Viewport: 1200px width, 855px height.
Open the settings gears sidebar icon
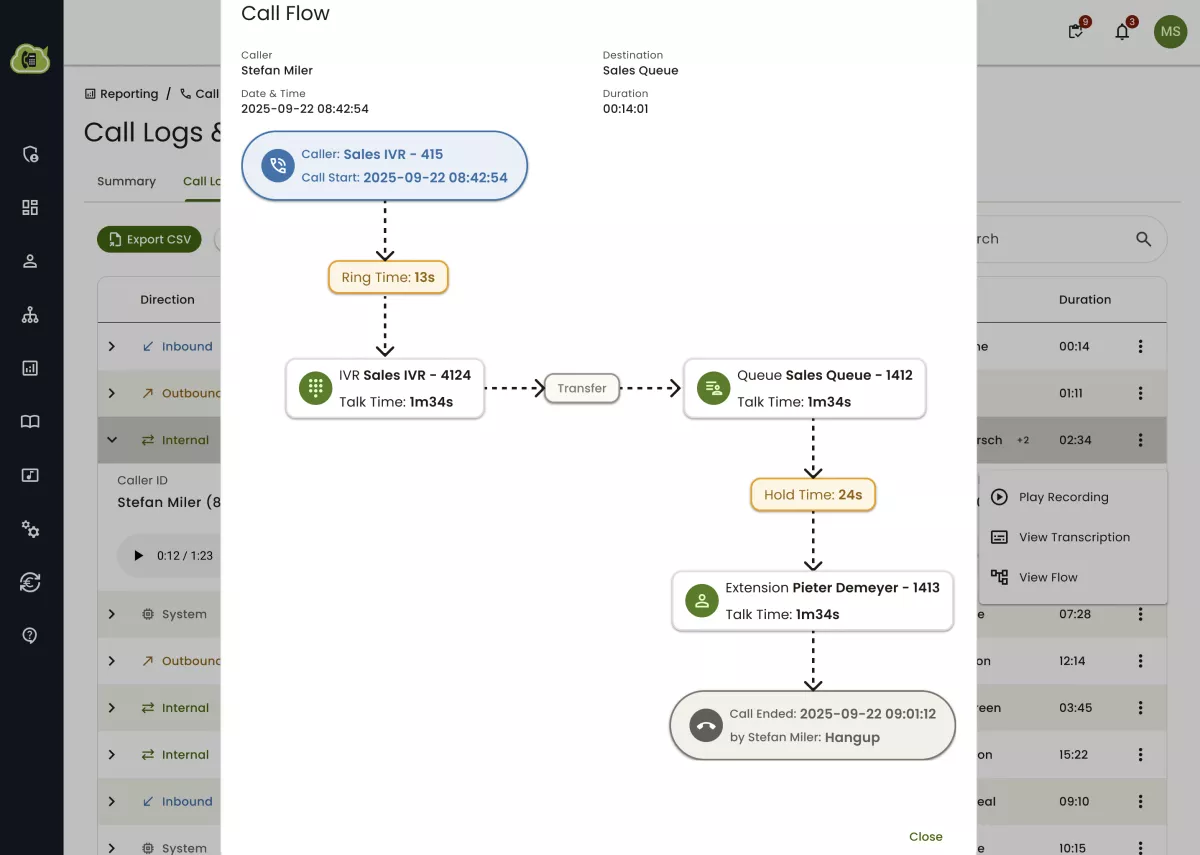[x=30, y=529]
